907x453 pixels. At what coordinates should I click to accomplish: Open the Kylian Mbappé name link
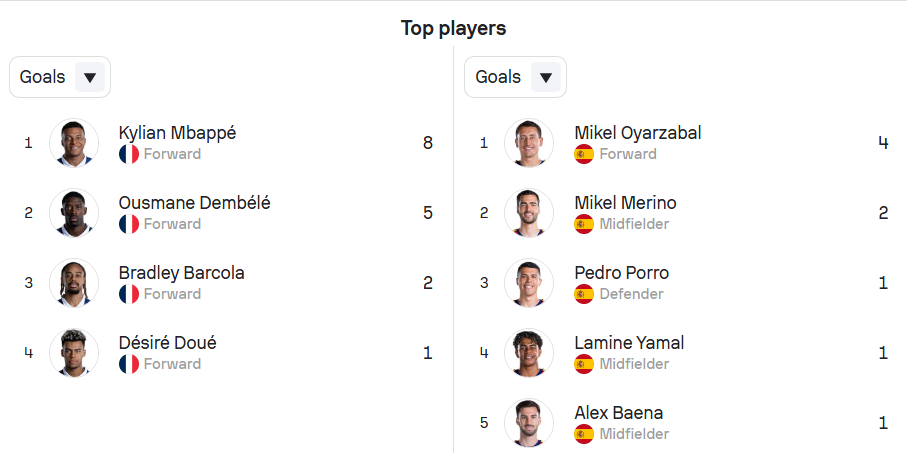coord(178,133)
